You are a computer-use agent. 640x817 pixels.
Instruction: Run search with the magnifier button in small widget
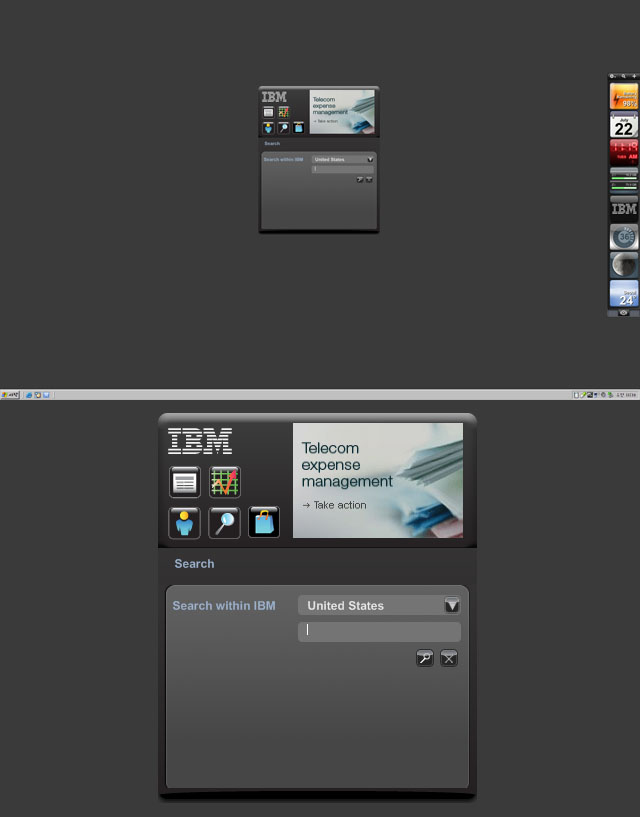coord(360,180)
